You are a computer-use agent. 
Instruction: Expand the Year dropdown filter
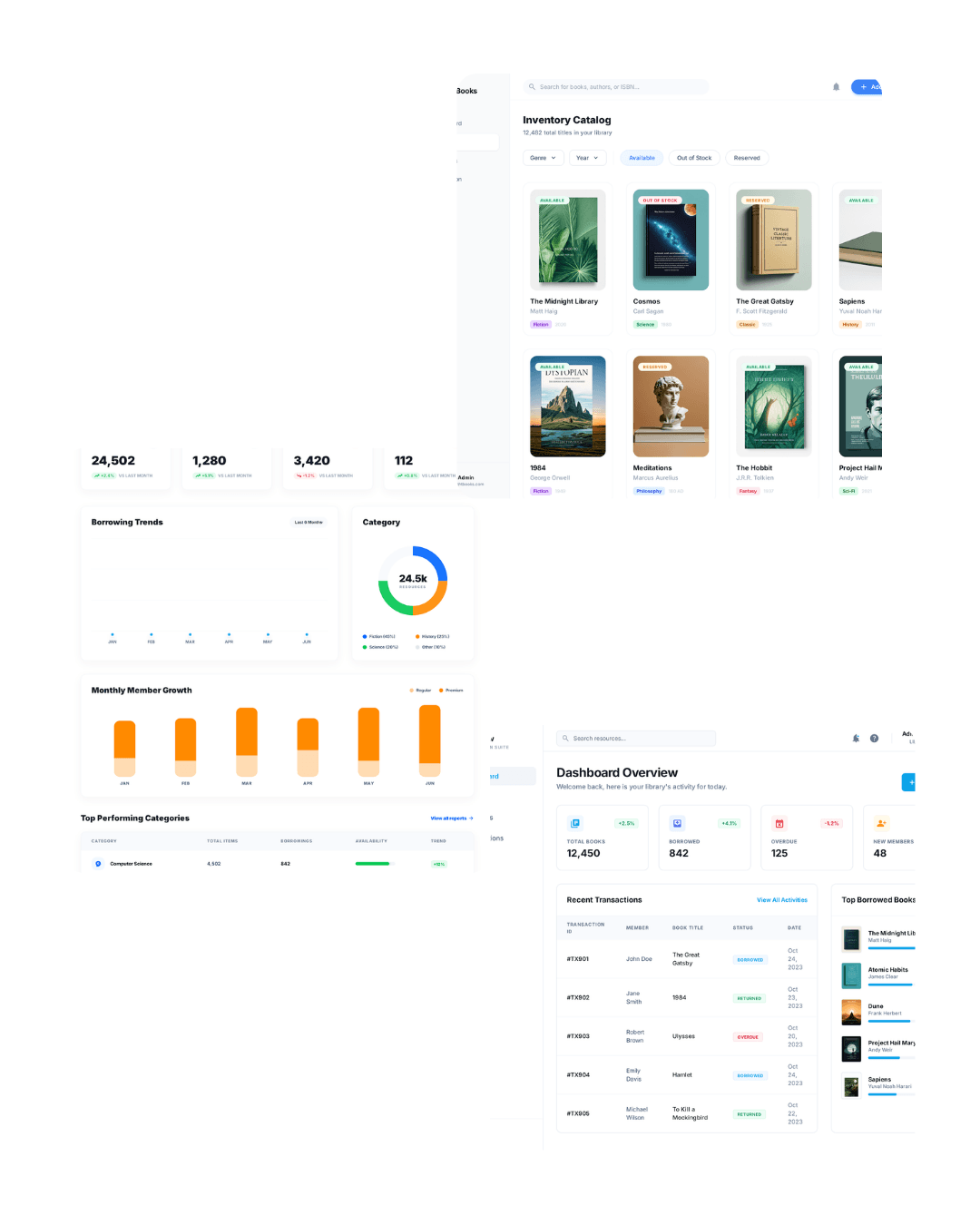(x=587, y=158)
